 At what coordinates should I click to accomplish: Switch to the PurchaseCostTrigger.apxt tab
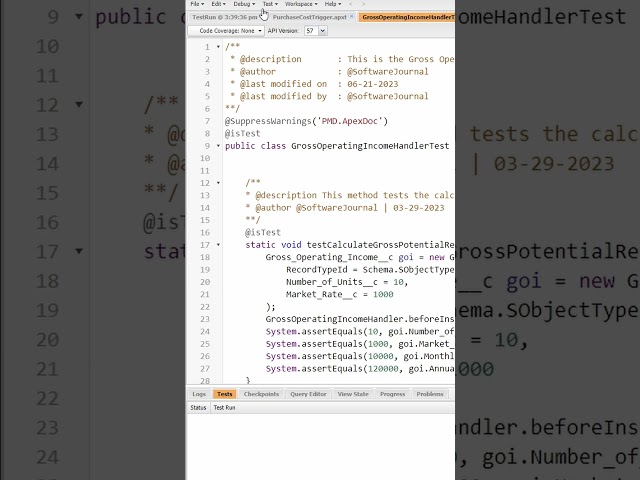tap(309, 17)
